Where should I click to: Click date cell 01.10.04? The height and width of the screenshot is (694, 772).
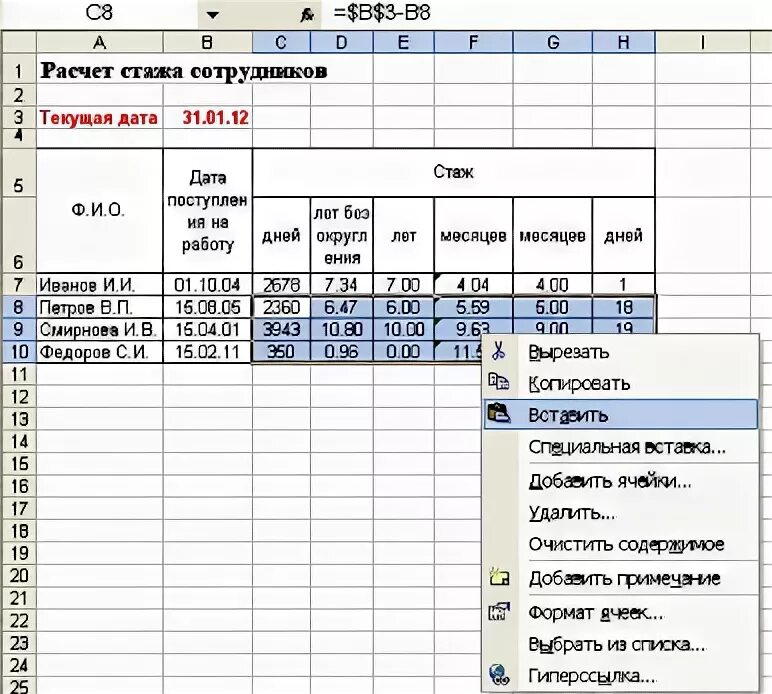(x=207, y=284)
